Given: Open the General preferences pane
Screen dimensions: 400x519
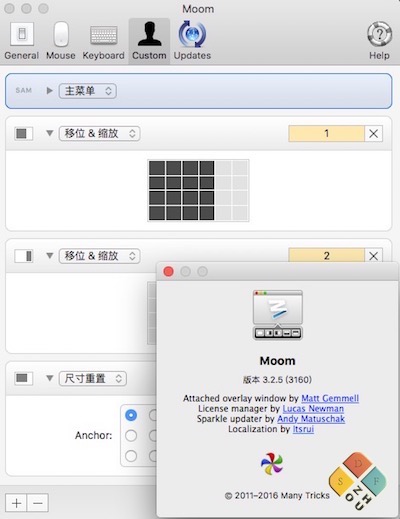Looking at the screenshot, I should pyautogui.click(x=22, y=41).
